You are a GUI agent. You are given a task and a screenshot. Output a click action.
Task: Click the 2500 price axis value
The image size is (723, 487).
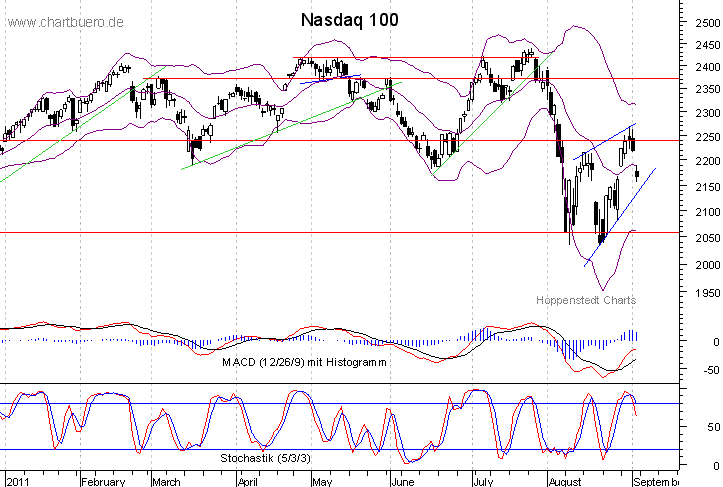[708, 23]
